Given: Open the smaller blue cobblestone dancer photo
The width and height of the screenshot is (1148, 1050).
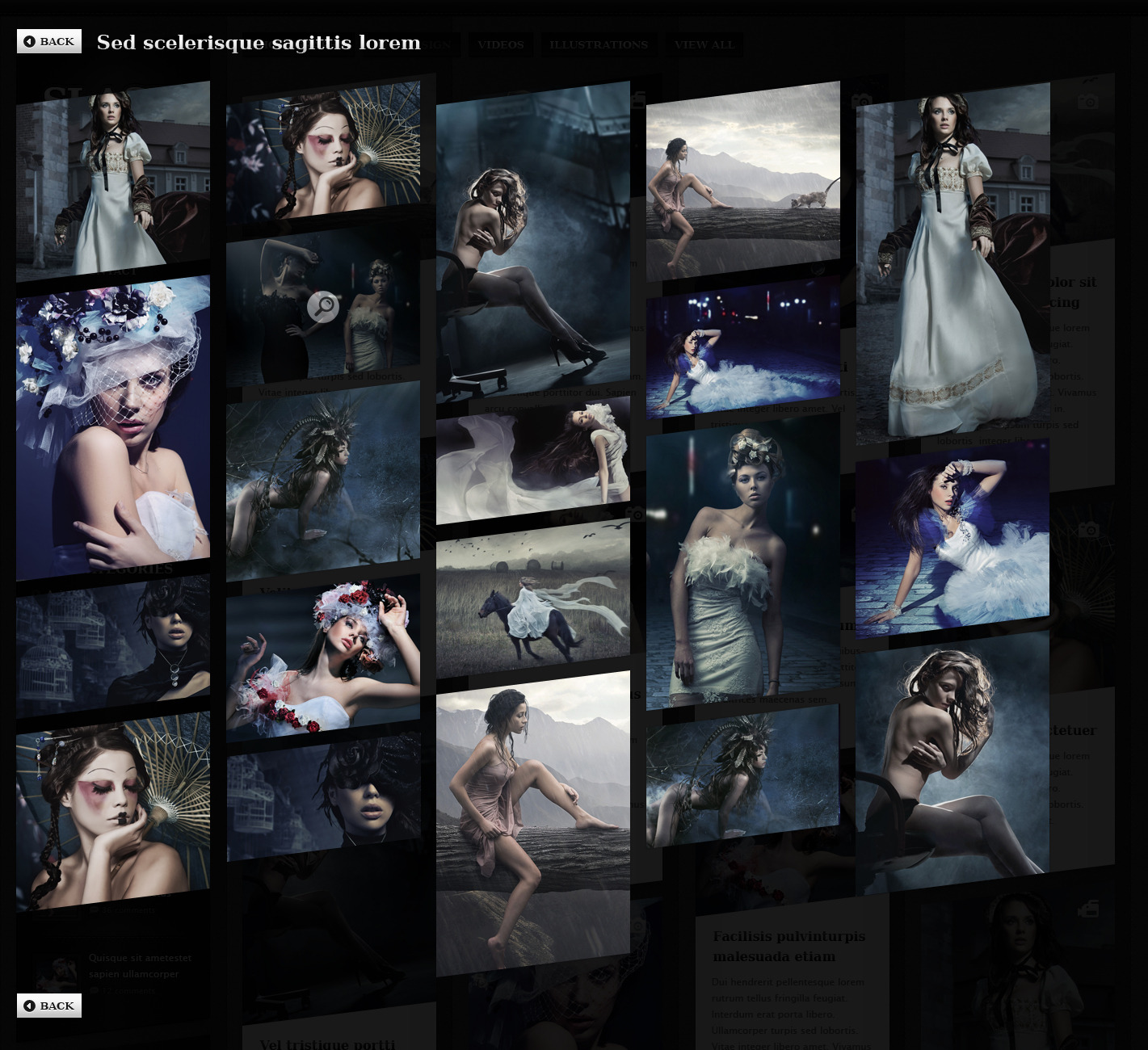Looking at the screenshot, I should click(x=743, y=347).
